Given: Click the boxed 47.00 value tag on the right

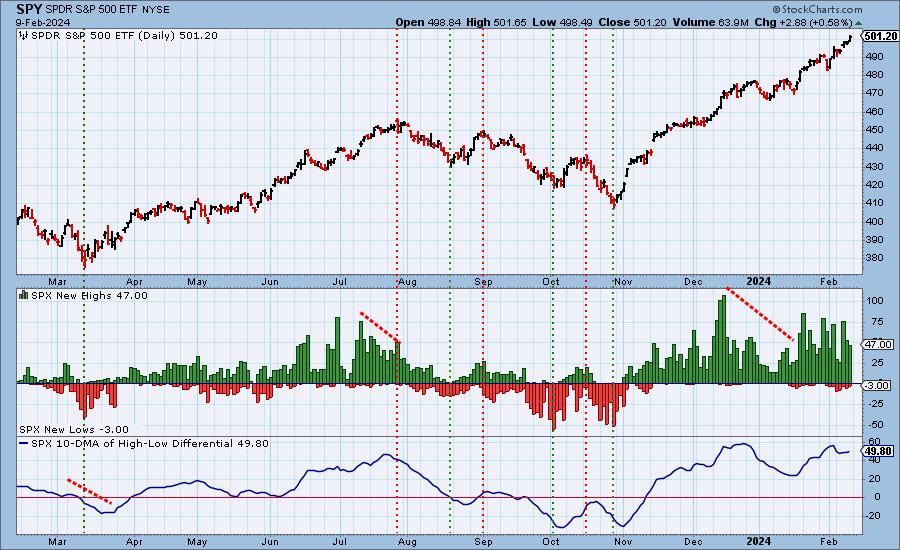Looking at the screenshot, I should 880,344.
